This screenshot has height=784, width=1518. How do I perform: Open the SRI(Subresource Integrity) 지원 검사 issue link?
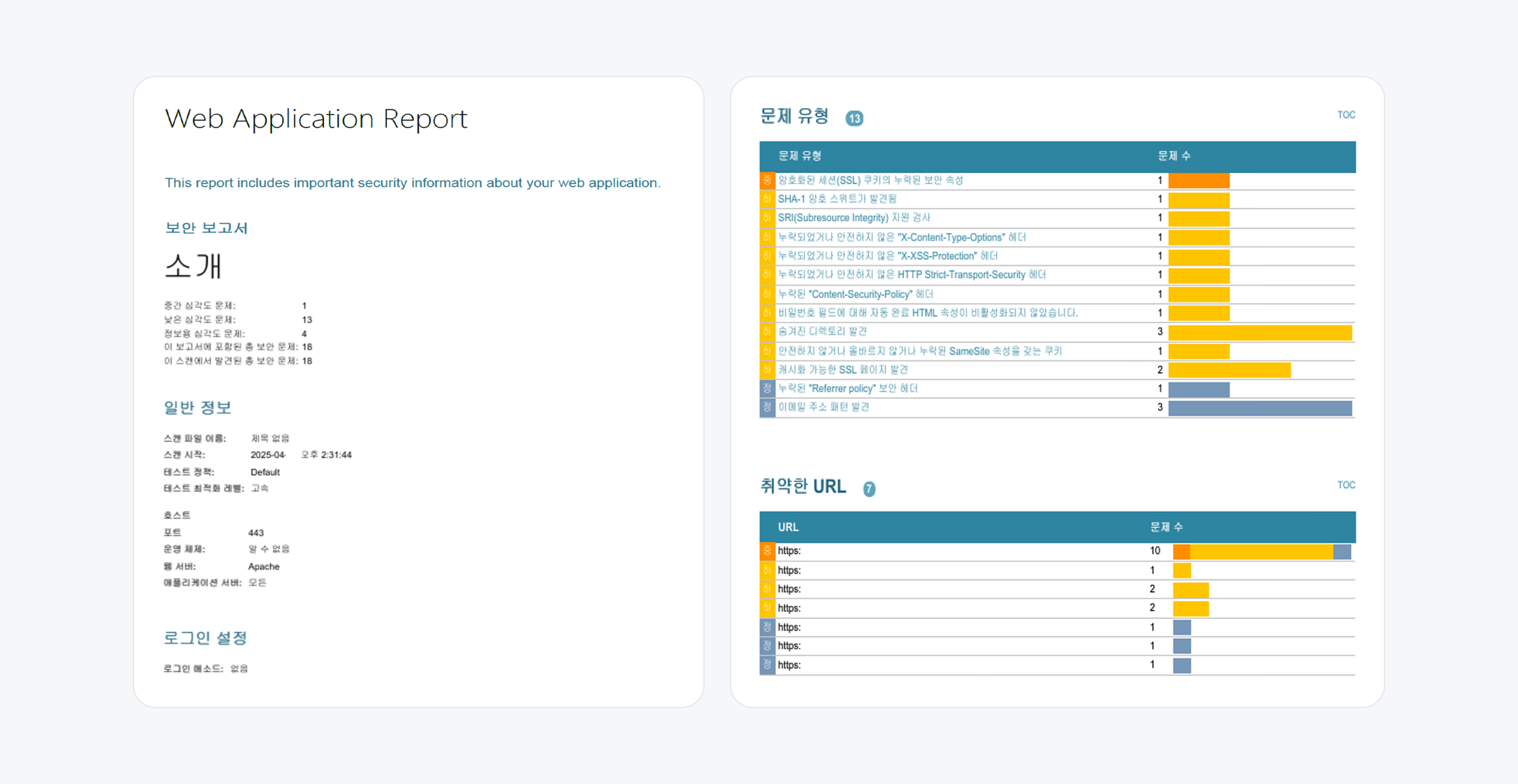pyautogui.click(x=853, y=217)
